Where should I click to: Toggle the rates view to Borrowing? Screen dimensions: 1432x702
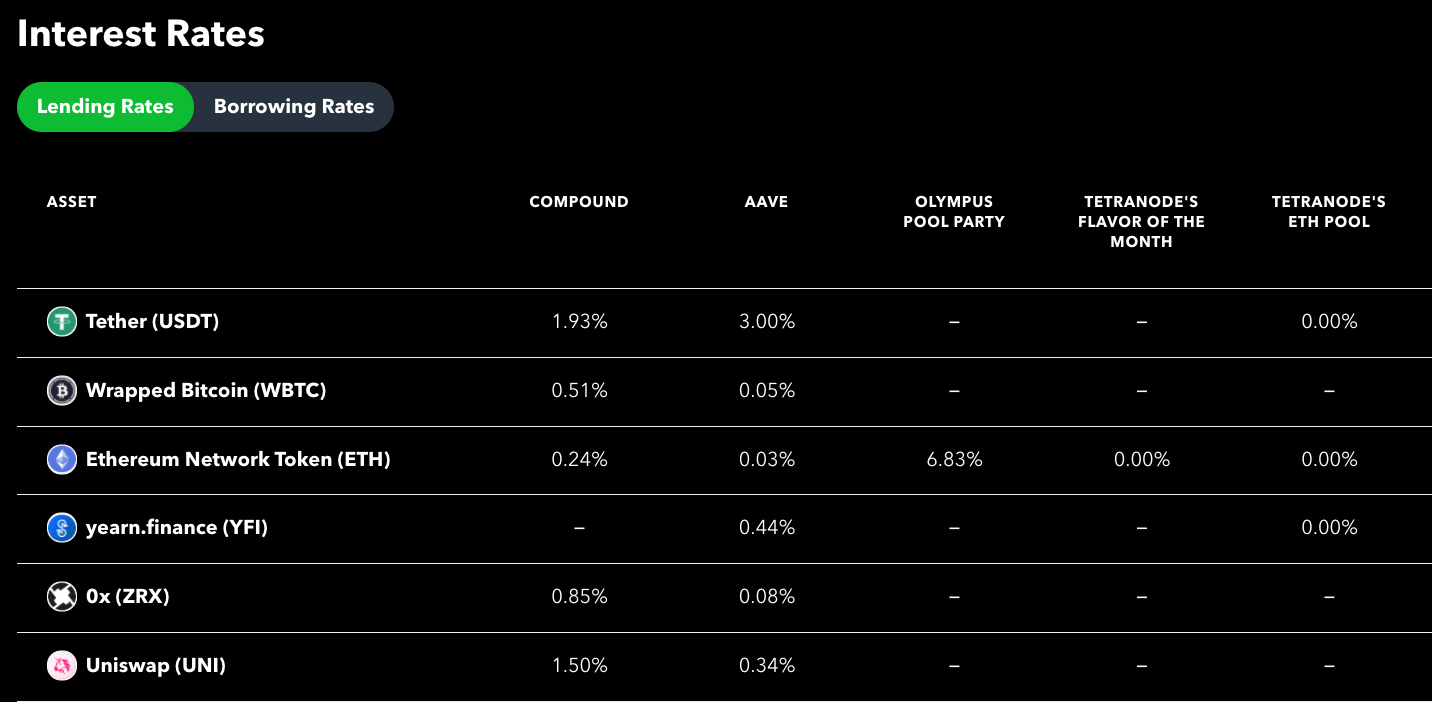292,106
